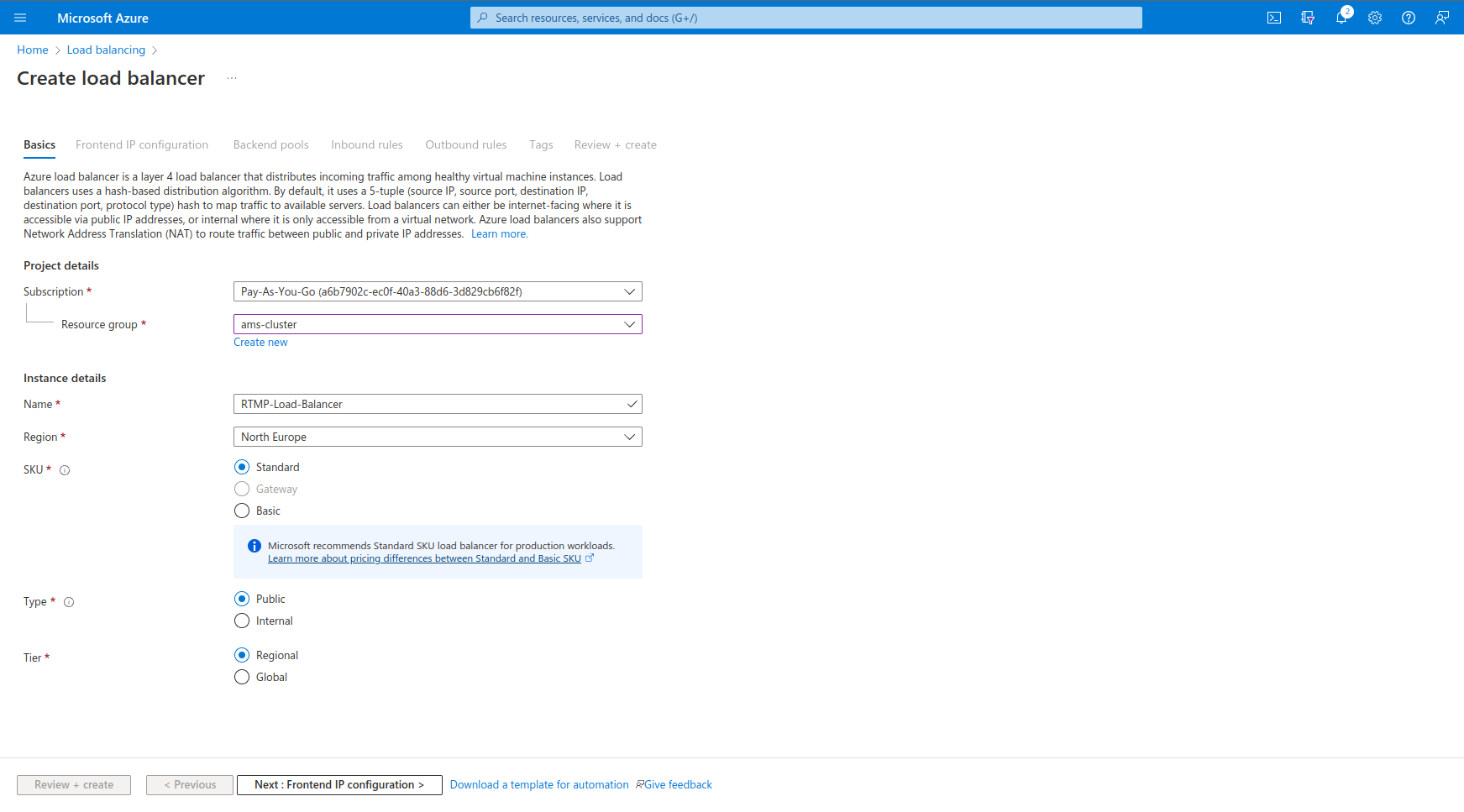Viewport: 1464px width, 812px height.
Task: Click the Previous button
Action: point(190,784)
